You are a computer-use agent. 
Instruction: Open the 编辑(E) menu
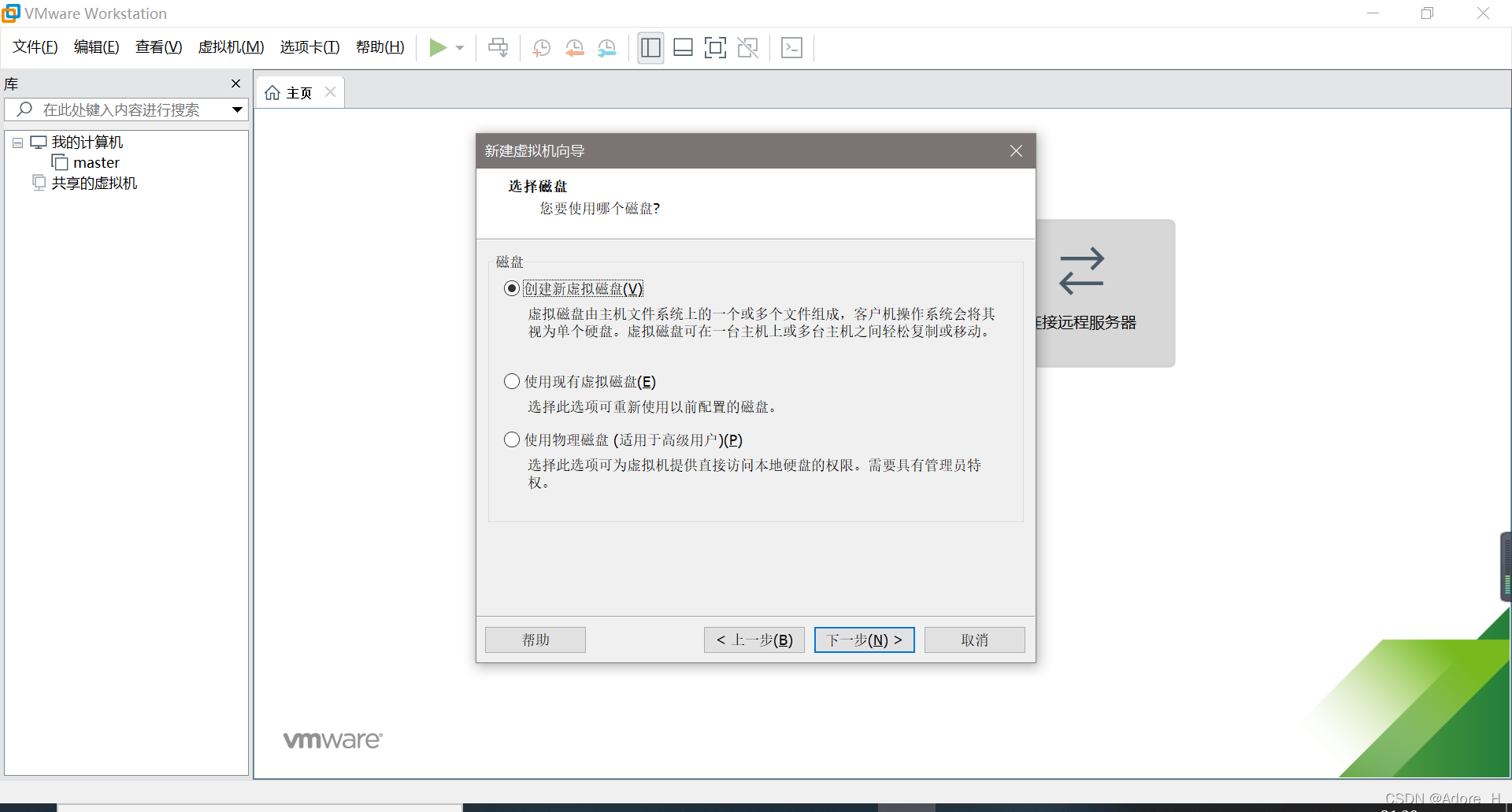96,47
